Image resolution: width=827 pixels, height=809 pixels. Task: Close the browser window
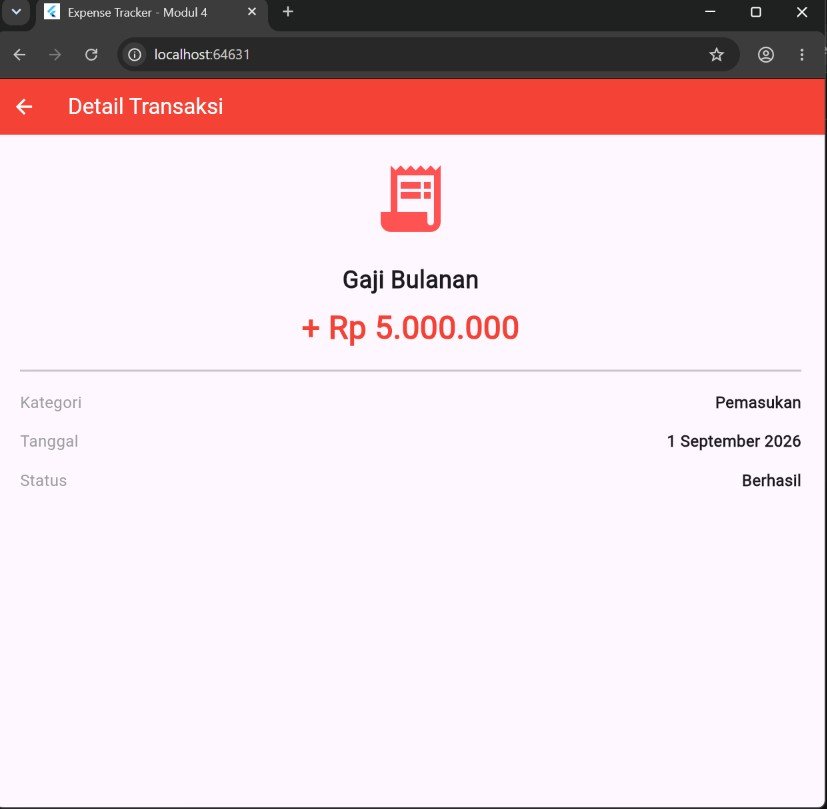pos(802,12)
